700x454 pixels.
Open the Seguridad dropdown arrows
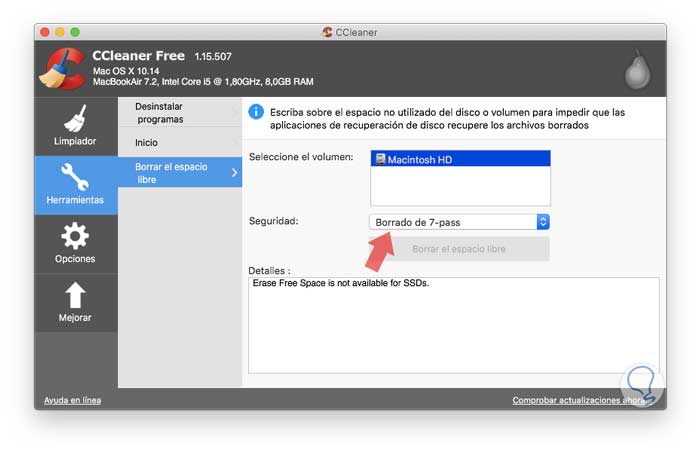(x=543, y=222)
